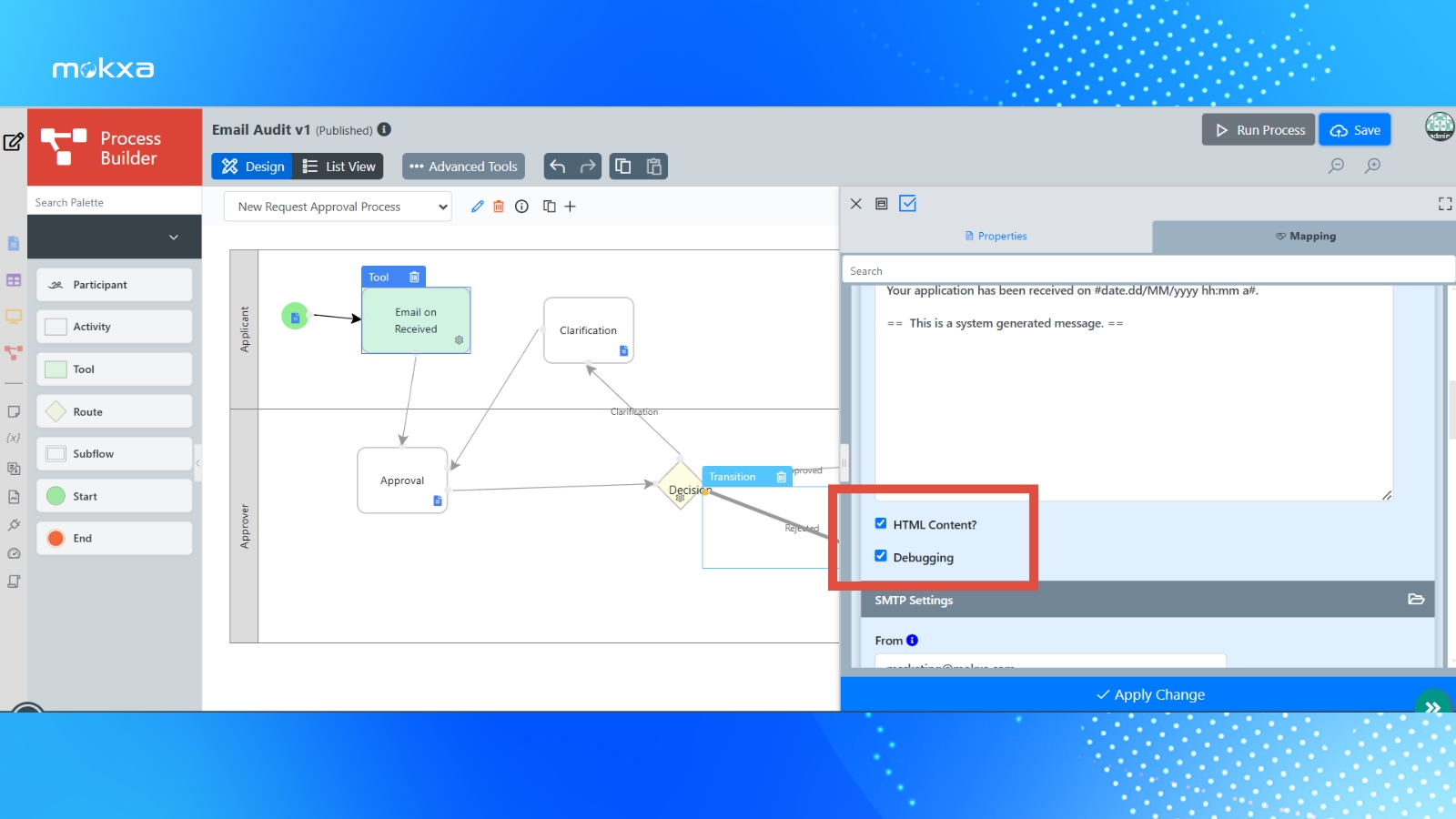Click the Run Process button

[1259, 130]
